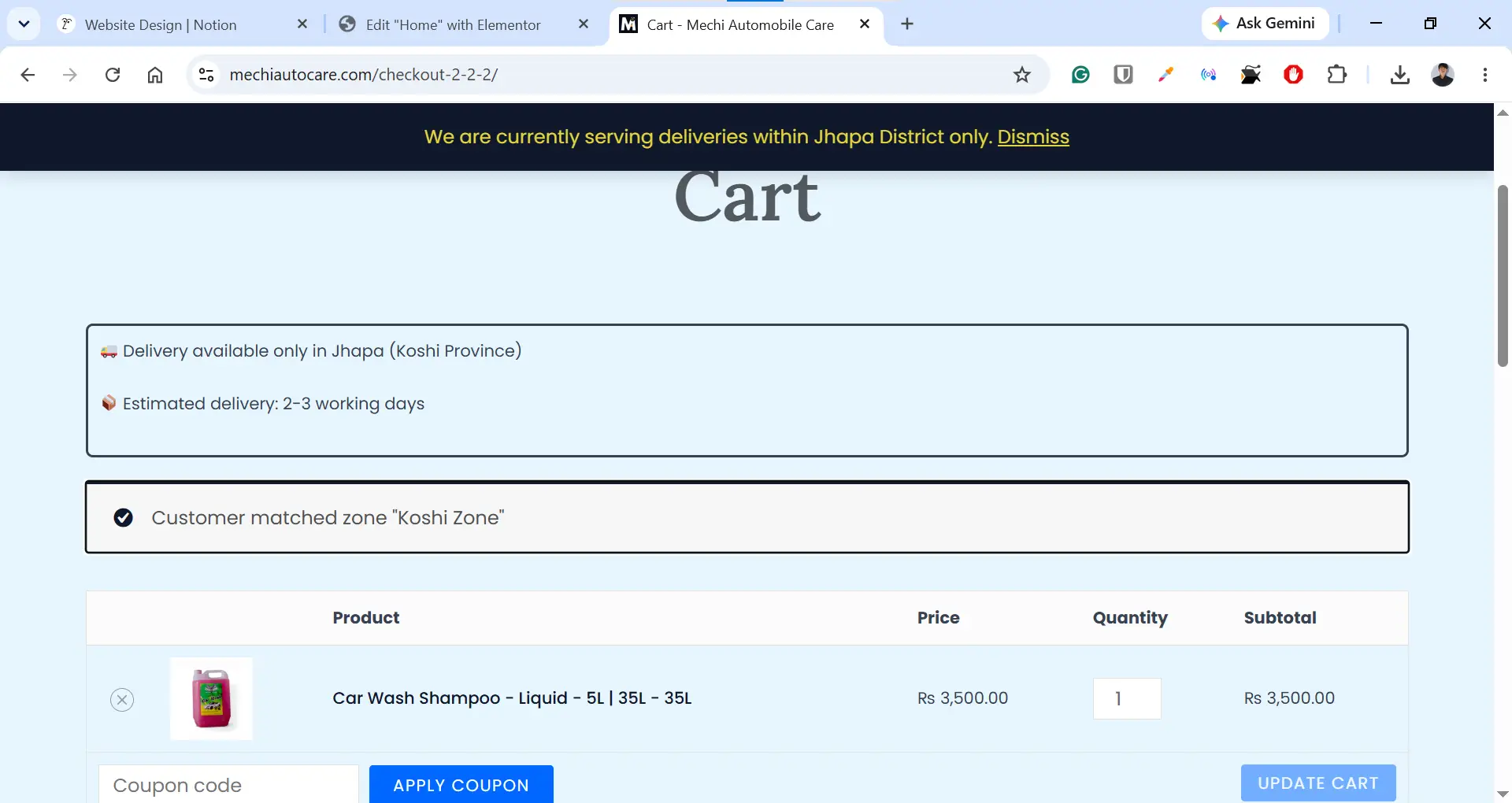Image resolution: width=1512 pixels, height=803 pixels.
Task: Open the clapperboard extension icon
Action: coord(1251,75)
